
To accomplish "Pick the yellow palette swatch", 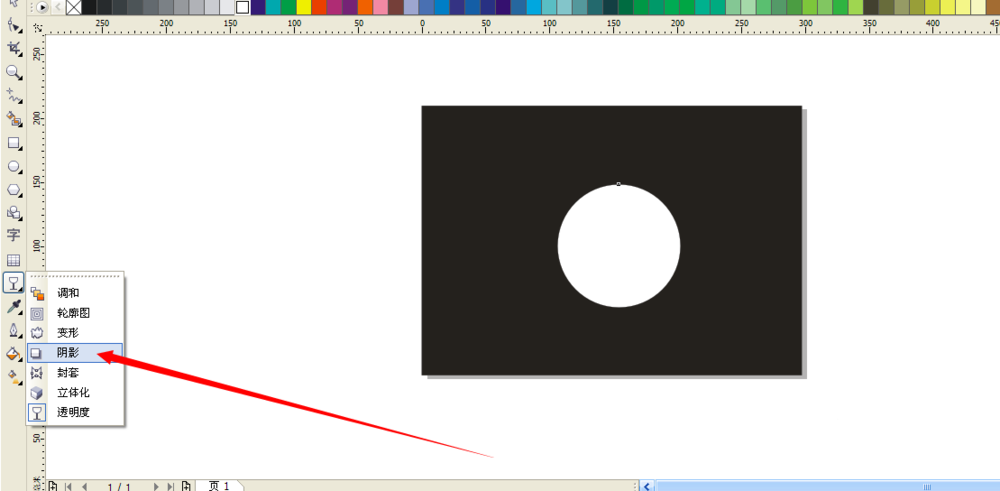I will pyautogui.click(x=304, y=8).
